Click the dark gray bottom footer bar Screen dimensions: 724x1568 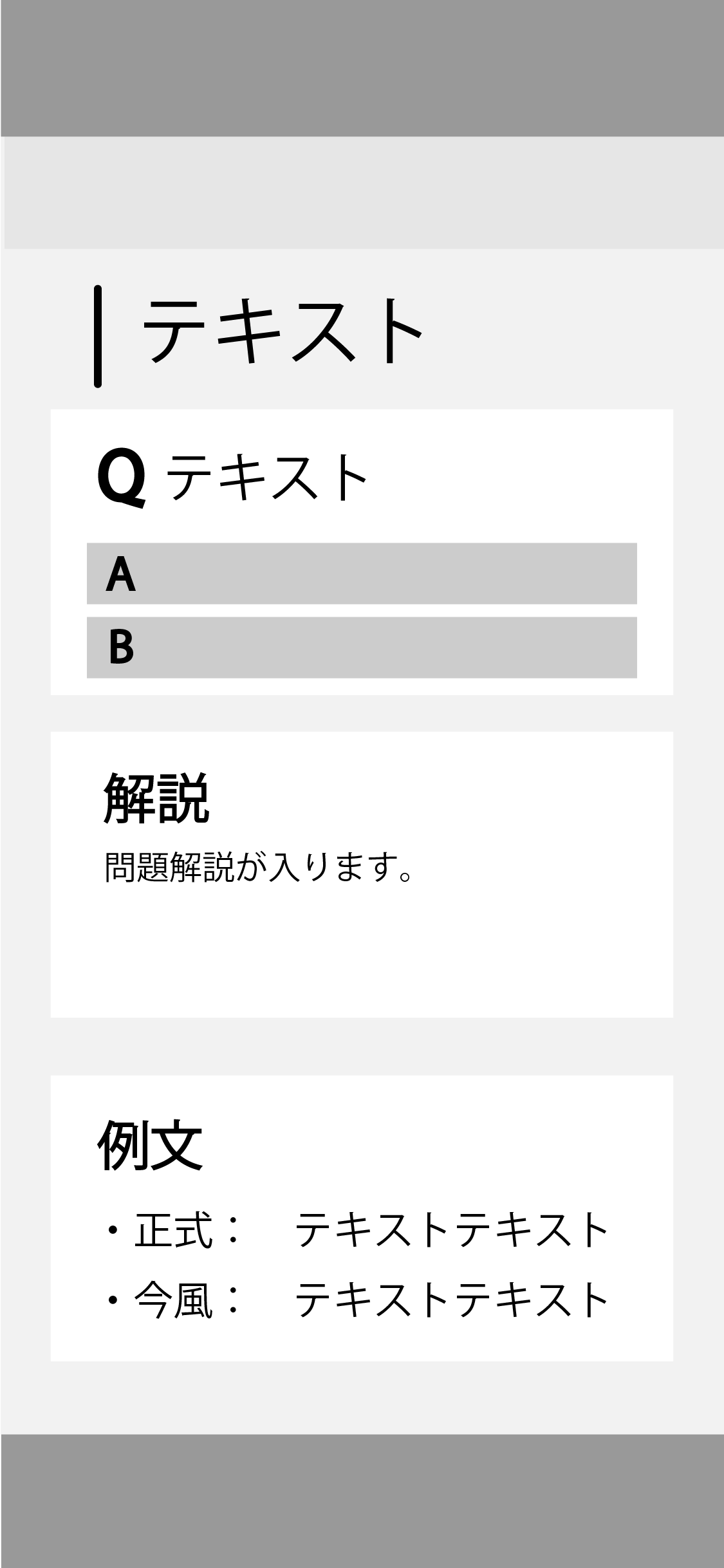362,1501
